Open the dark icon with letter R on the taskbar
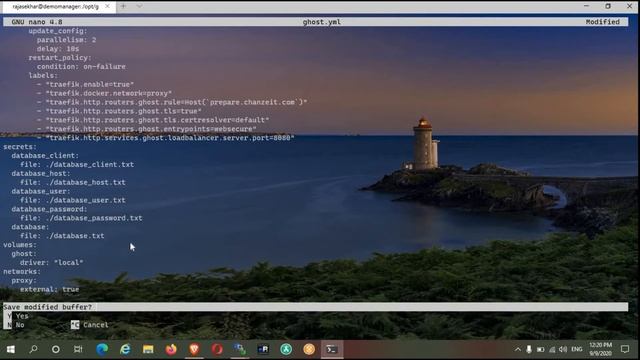 pos(263,349)
